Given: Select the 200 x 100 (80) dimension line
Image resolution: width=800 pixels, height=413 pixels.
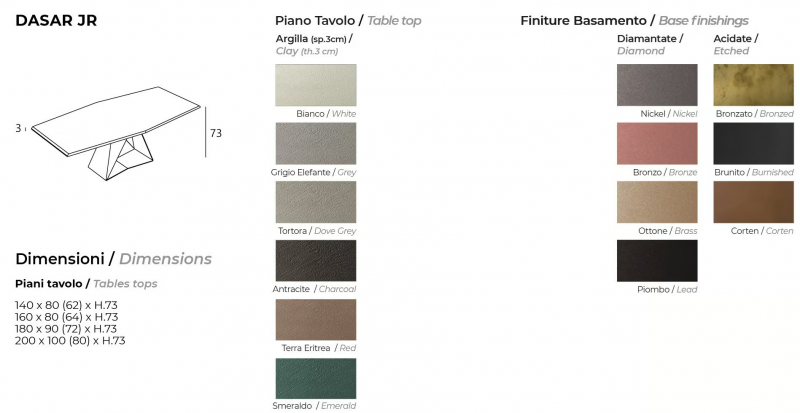Looking at the screenshot, I should pyautogui.click(x=70, y=341).
